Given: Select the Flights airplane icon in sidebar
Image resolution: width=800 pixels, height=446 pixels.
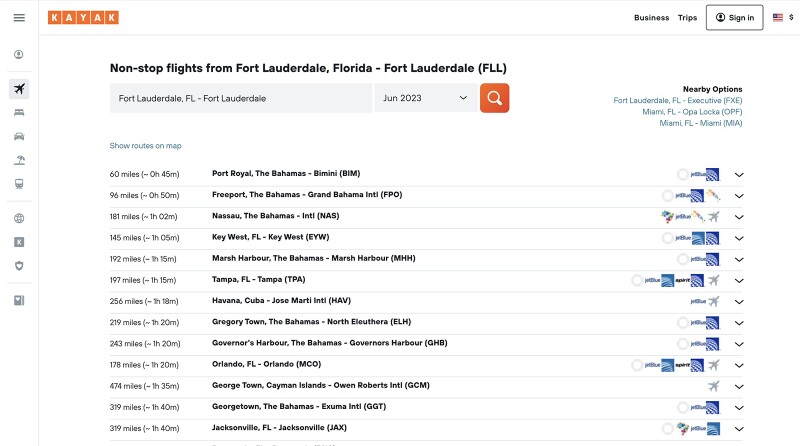Looking at the screenshot, I should 19,89.
